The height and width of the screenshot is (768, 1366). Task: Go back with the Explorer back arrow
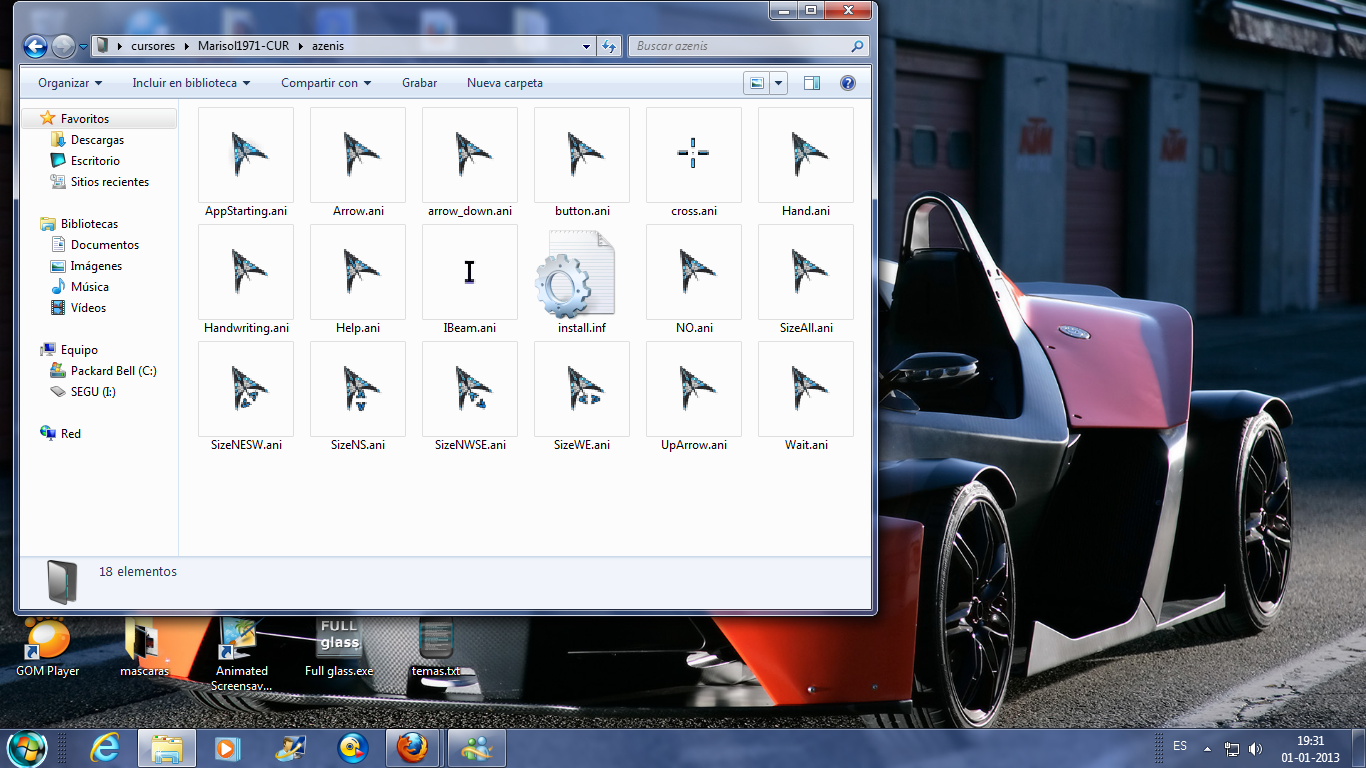coord(35,46)
